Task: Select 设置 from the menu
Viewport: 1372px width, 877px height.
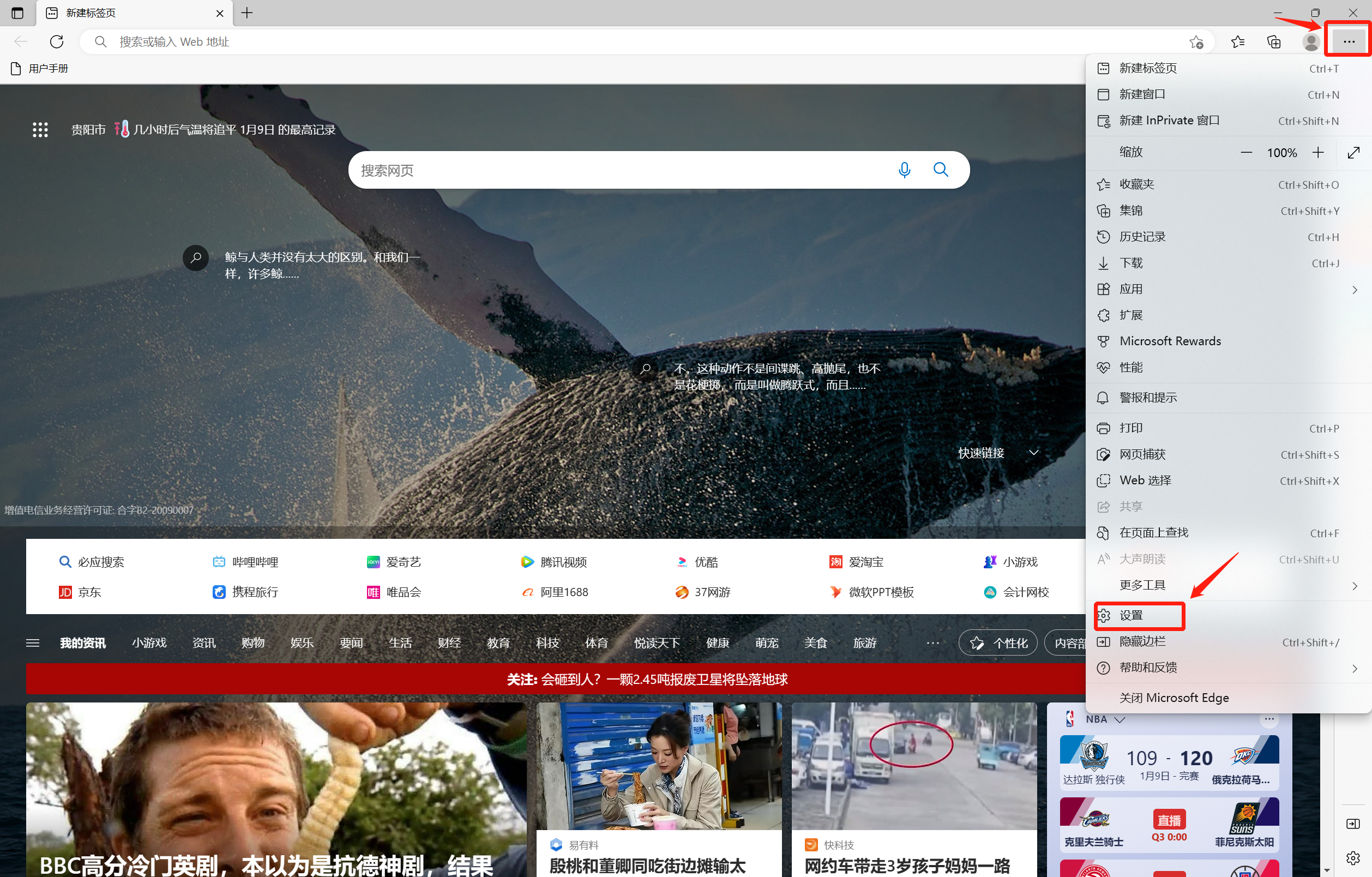Action: pyautogui.click(x=1131, y=615)
